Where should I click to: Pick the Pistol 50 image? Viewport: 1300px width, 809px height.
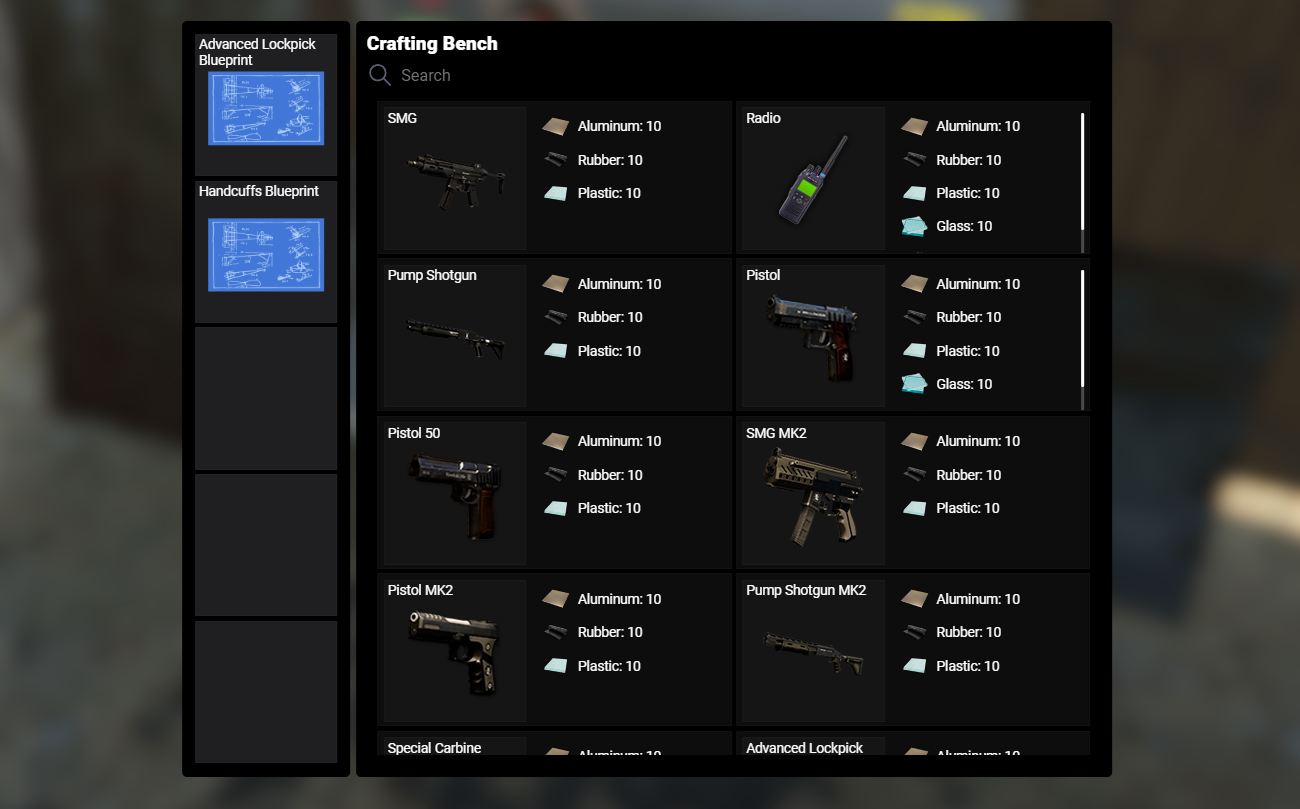coord(455,495)
